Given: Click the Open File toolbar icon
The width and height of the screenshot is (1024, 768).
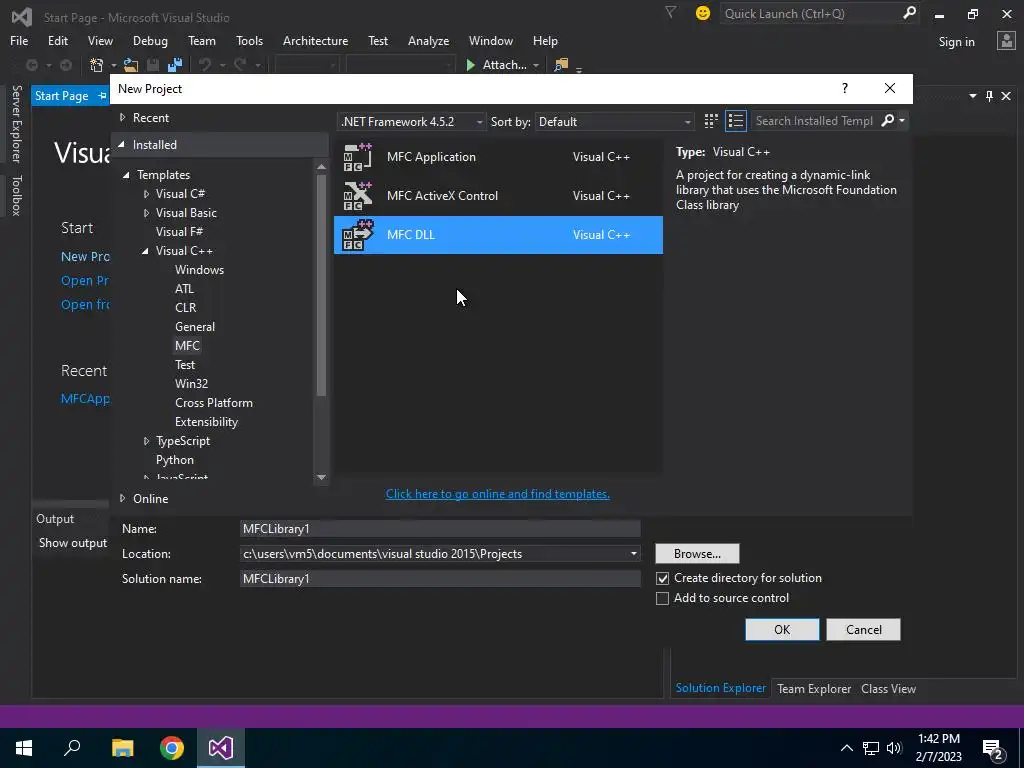Looking at the screenshot, I should pos(131,65).
